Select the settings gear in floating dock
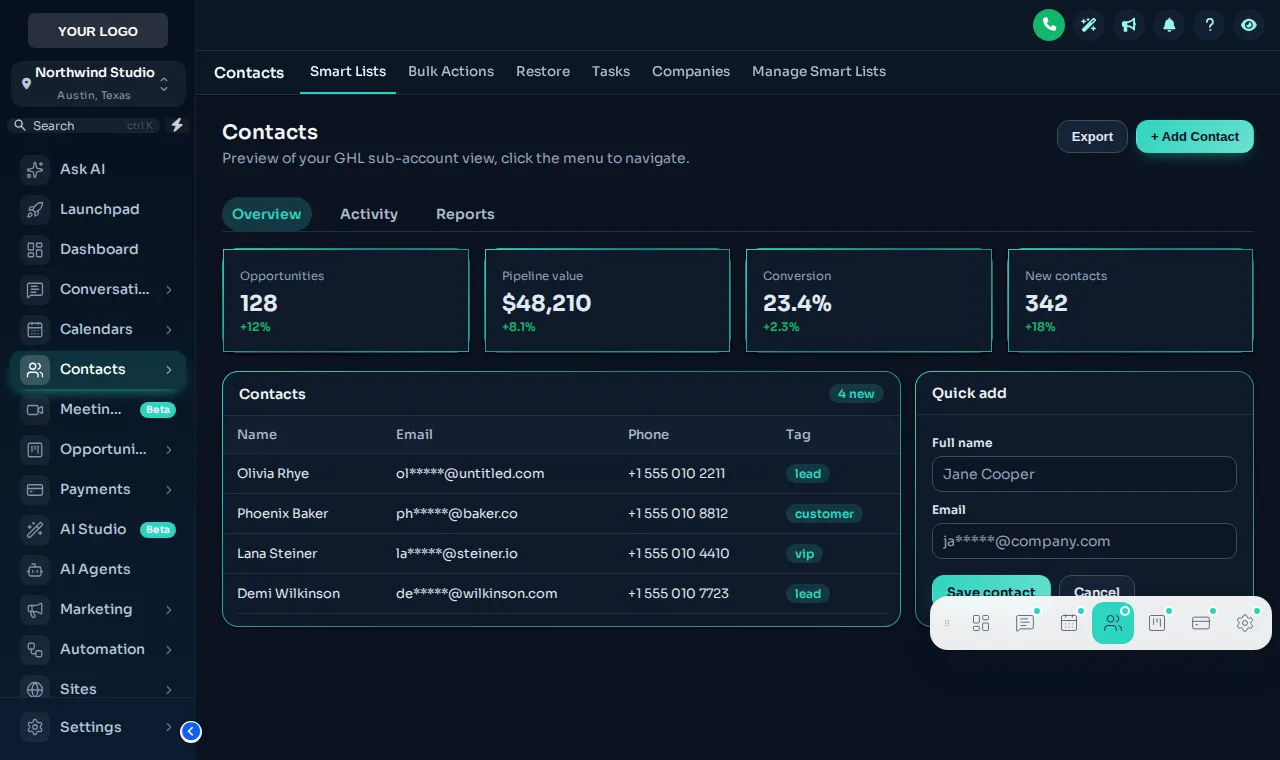 coord(1245,623)
